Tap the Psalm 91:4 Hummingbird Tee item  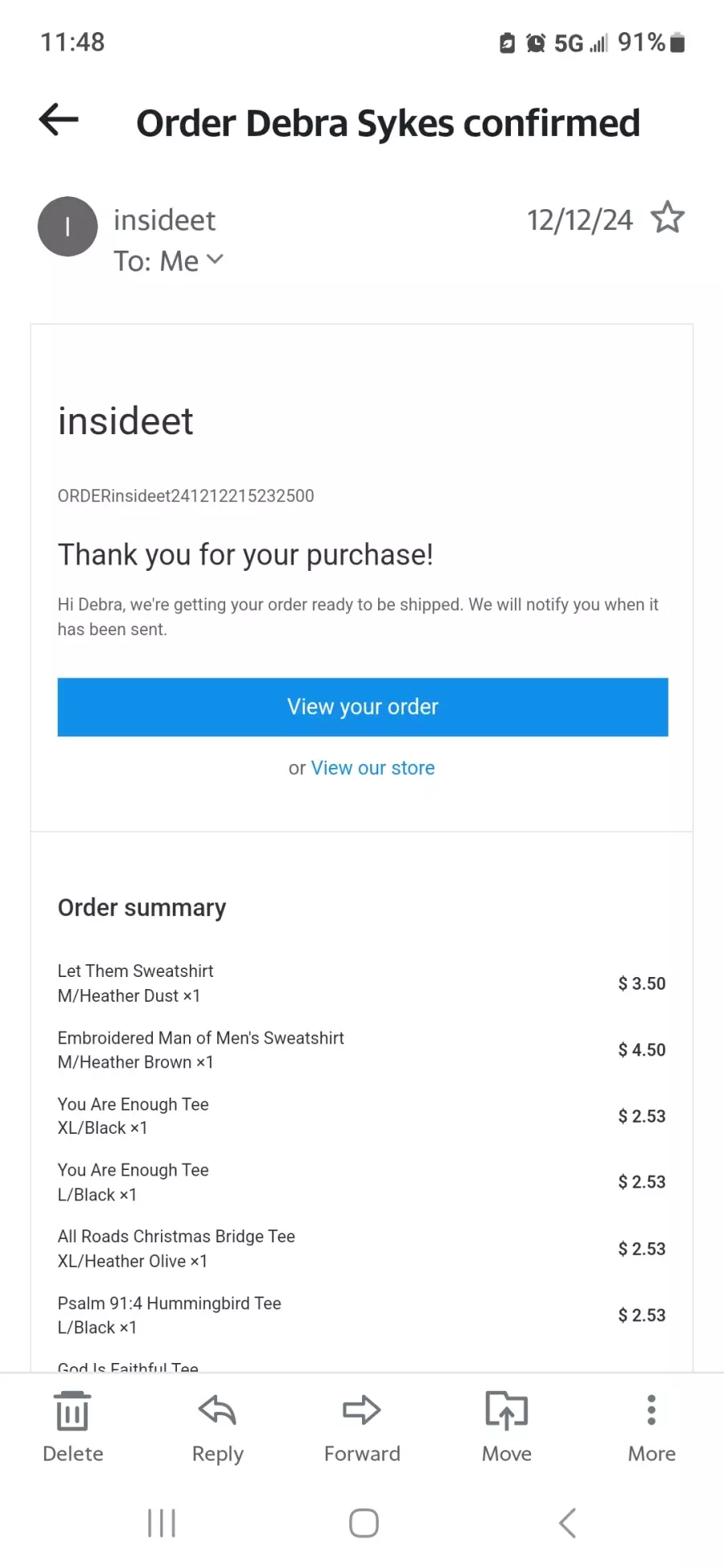pyautogui.click(x=169, y=1303)
